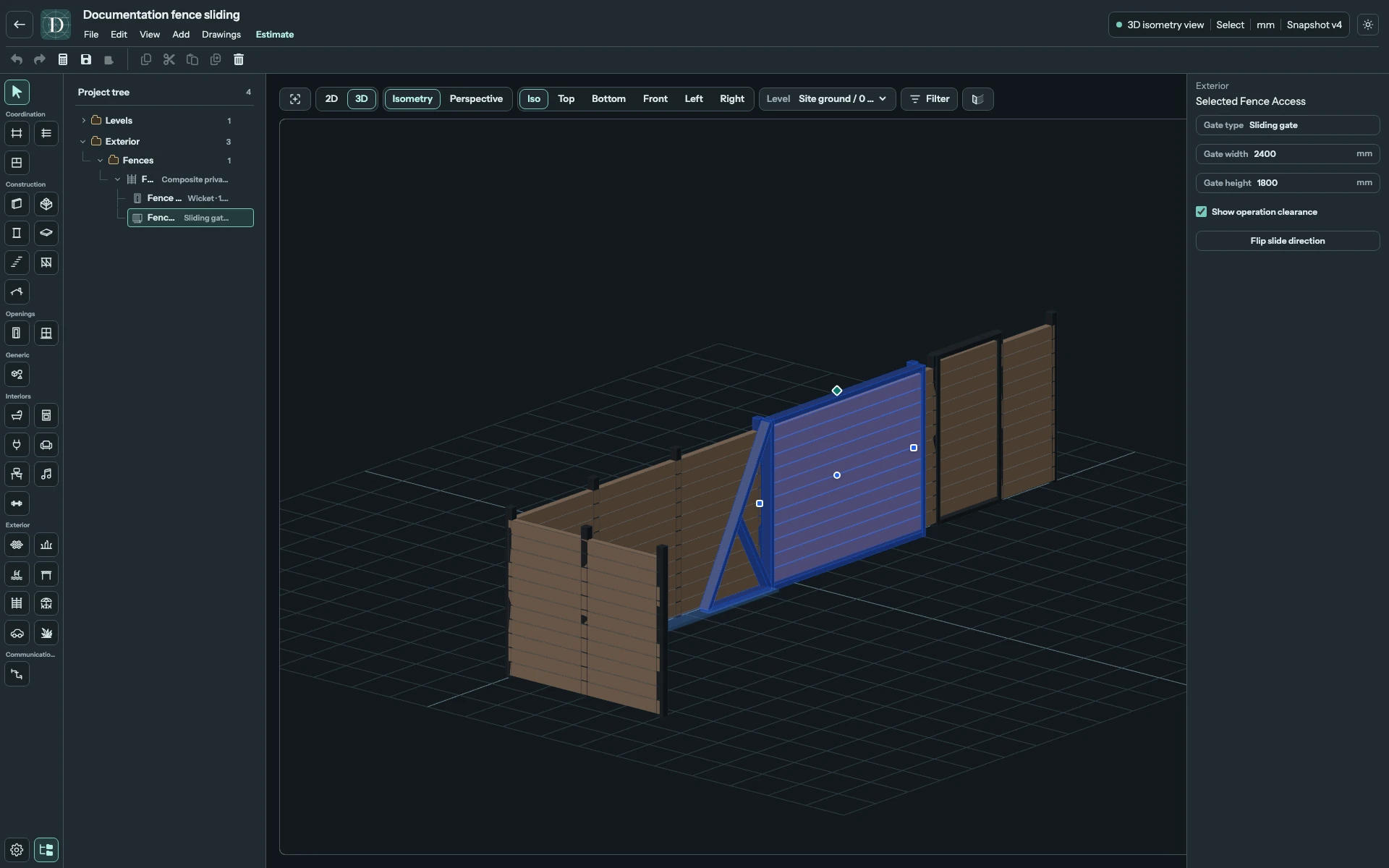Image resolution: width=1389 pixels, height=868 pixels.
Task: Open the Estimate menu
Action: [x=275, y=35]
